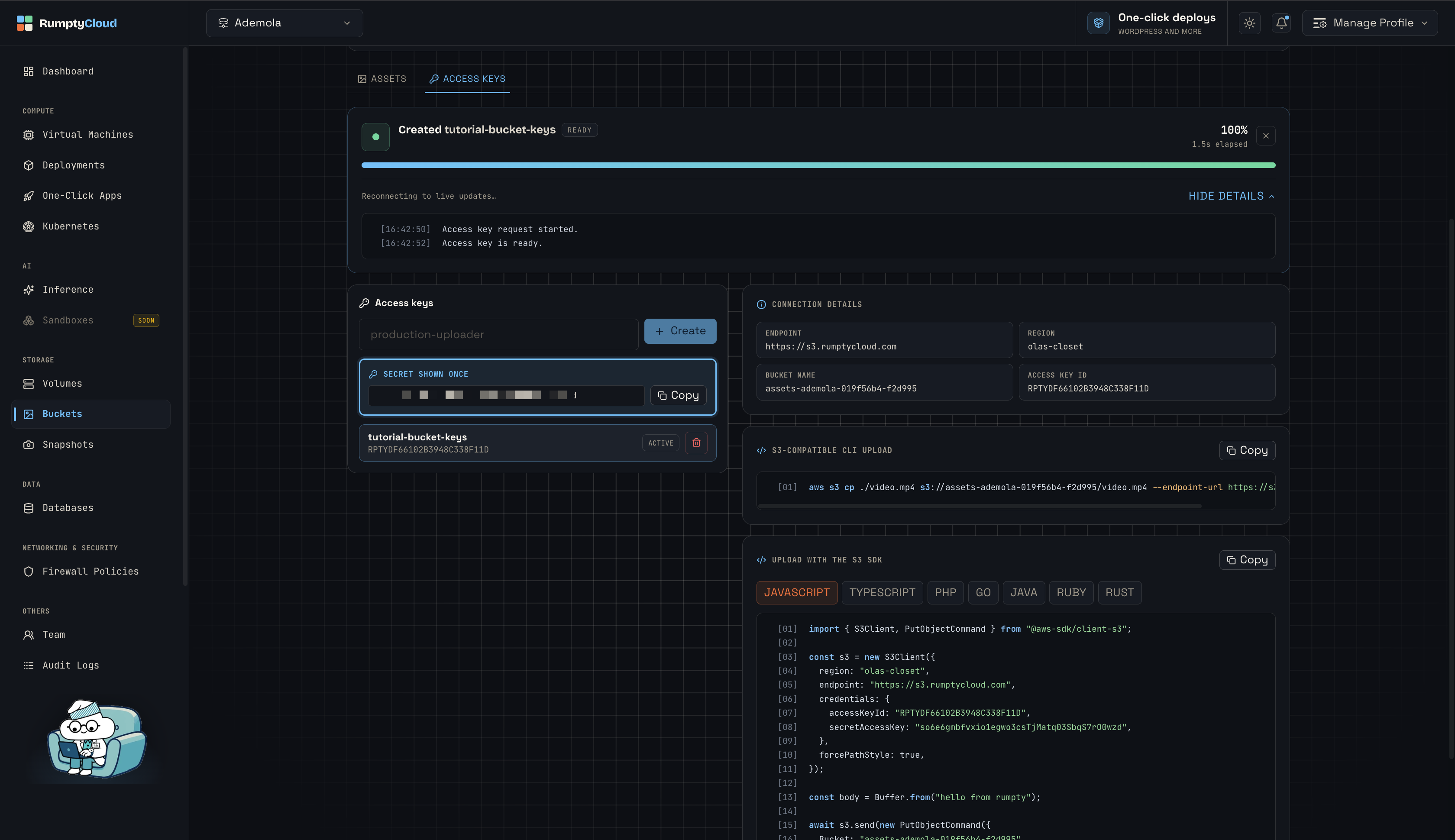Viewport: 1455px width, 840px height.
Task: Expand Manage Profile menu
Action: click(1370, 23)
